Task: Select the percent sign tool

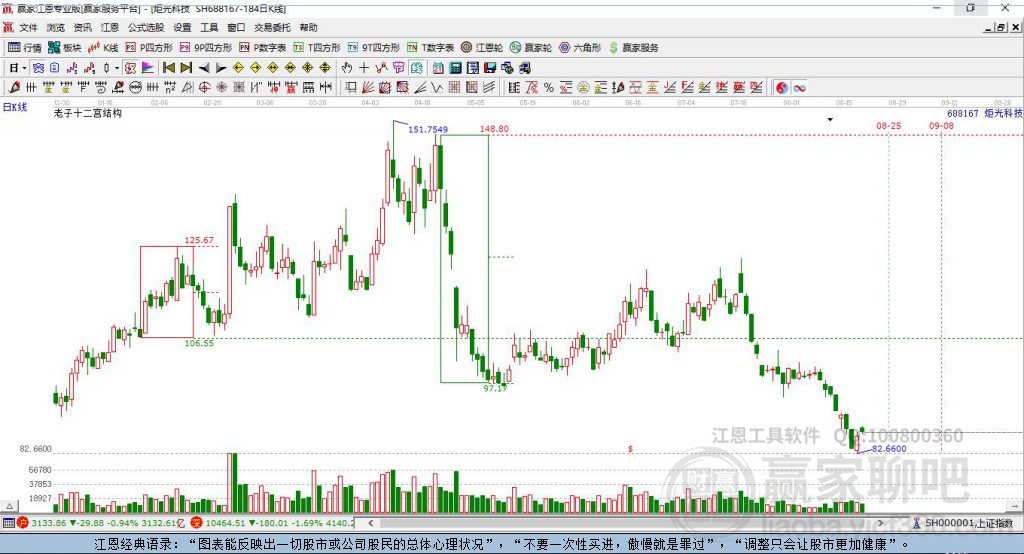Action: (549, 88)
